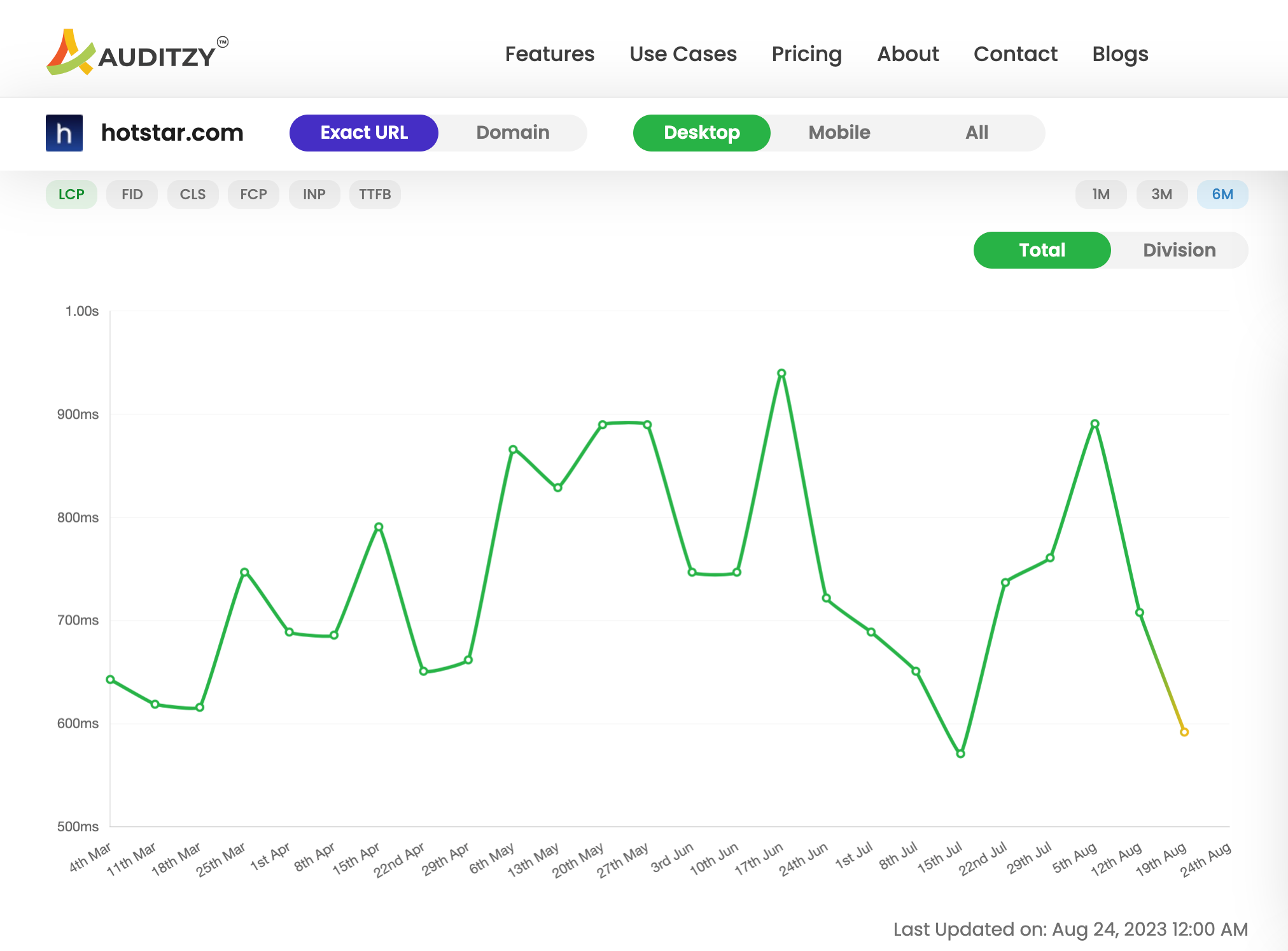Click the 4th Mar data point
Screen dimensions: 1288x951
tap(110, 680)
